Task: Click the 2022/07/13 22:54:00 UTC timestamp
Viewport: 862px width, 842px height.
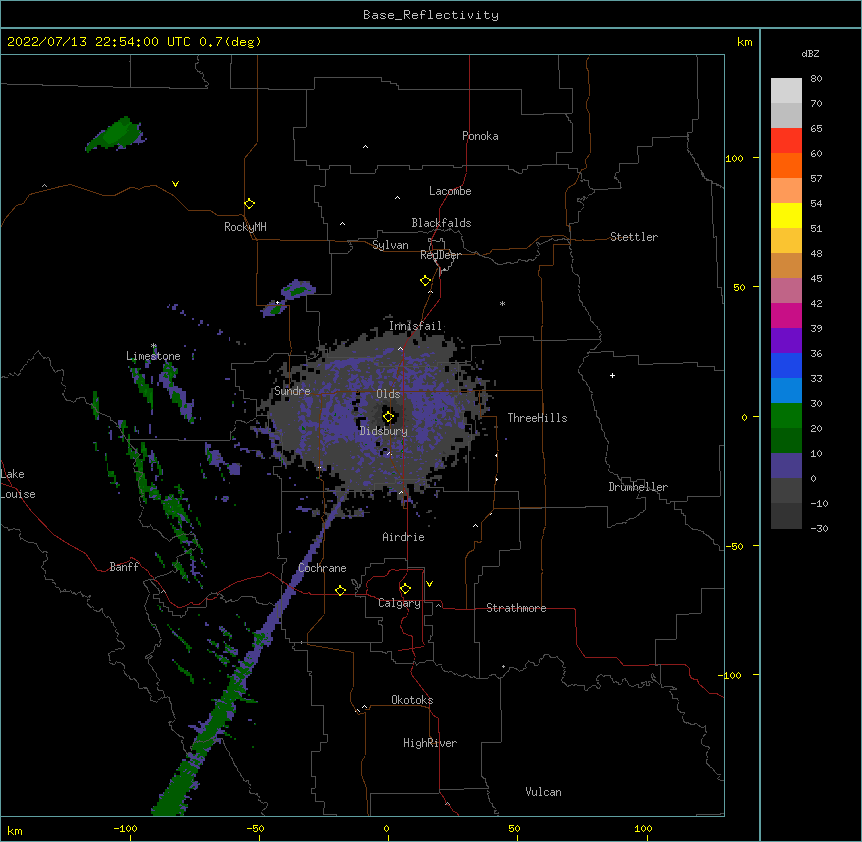Action: [x=99, y=42]
